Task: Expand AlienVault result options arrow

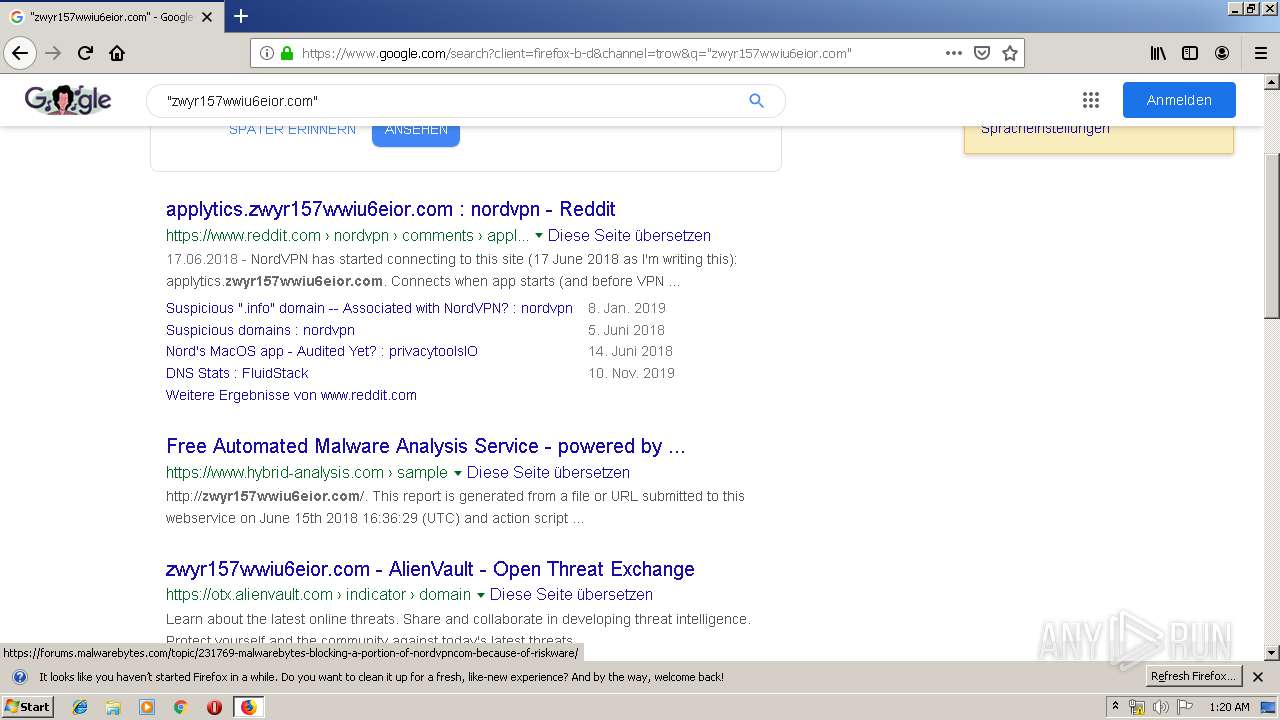Action: coord(481,595)
